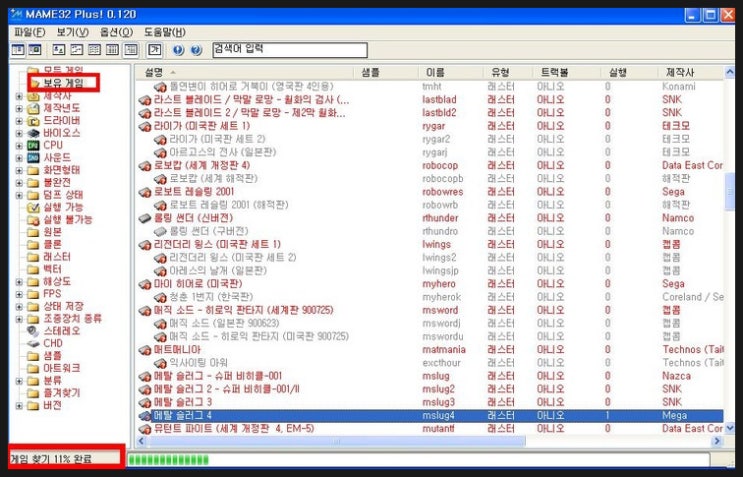
Task: Click the game icon beside 로보캅 (세계 개정판 4)
Action: point(145,166)
